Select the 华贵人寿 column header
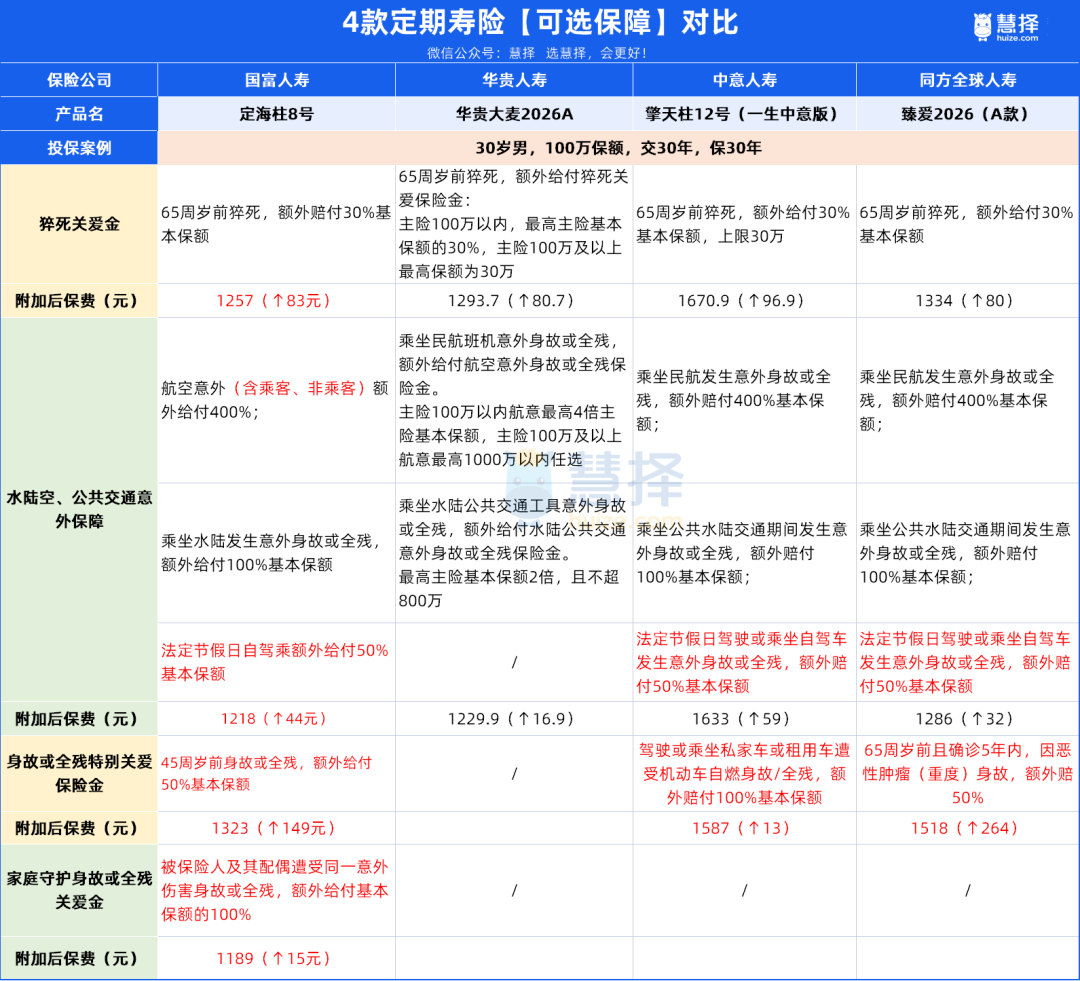Image resolution: width=1080 pixels, height=981 pixels. [x=515, y=80]
